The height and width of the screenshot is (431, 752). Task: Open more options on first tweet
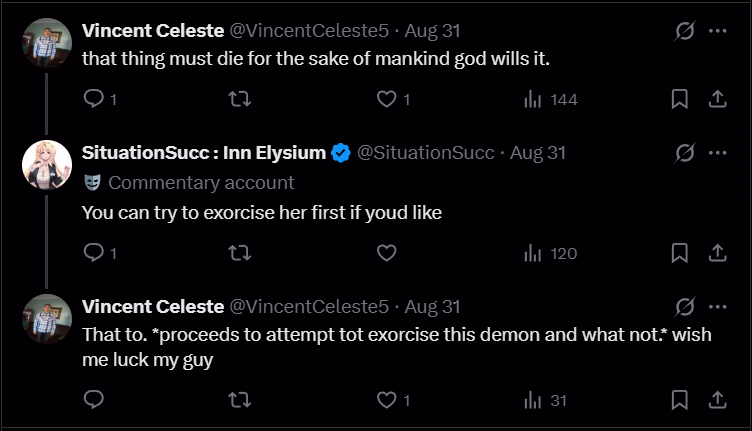[x=717, y=31]
